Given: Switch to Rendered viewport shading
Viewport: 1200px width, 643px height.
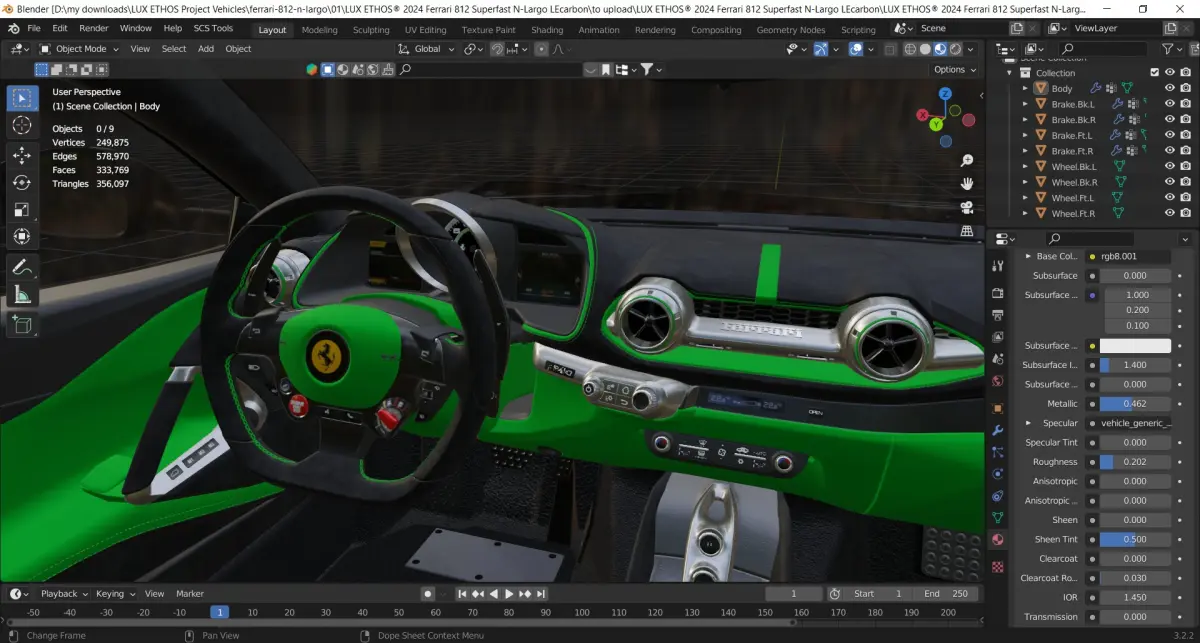Looking at the screenshot, I should (955, 48).
